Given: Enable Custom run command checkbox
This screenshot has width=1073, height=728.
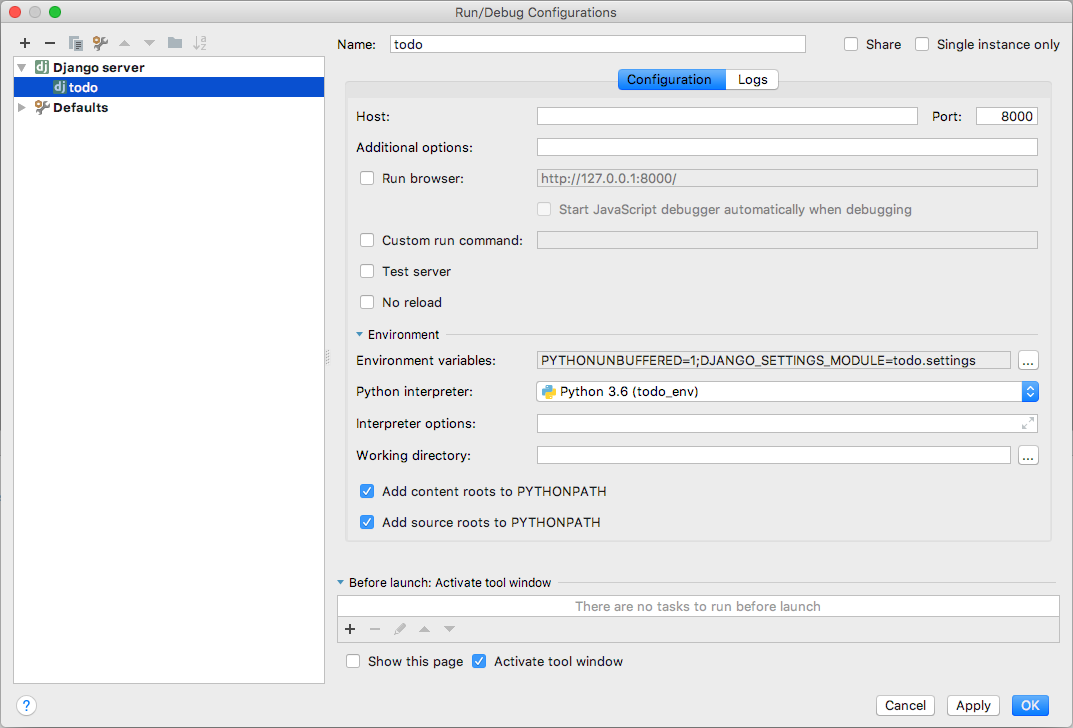Looking at the screenshot, I should [x=367, y=240].
